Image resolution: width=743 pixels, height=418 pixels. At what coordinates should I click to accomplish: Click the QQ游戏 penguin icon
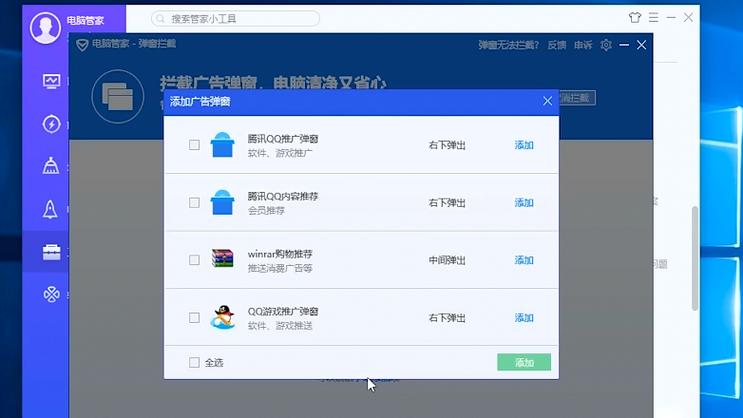[x=223, y=317]
